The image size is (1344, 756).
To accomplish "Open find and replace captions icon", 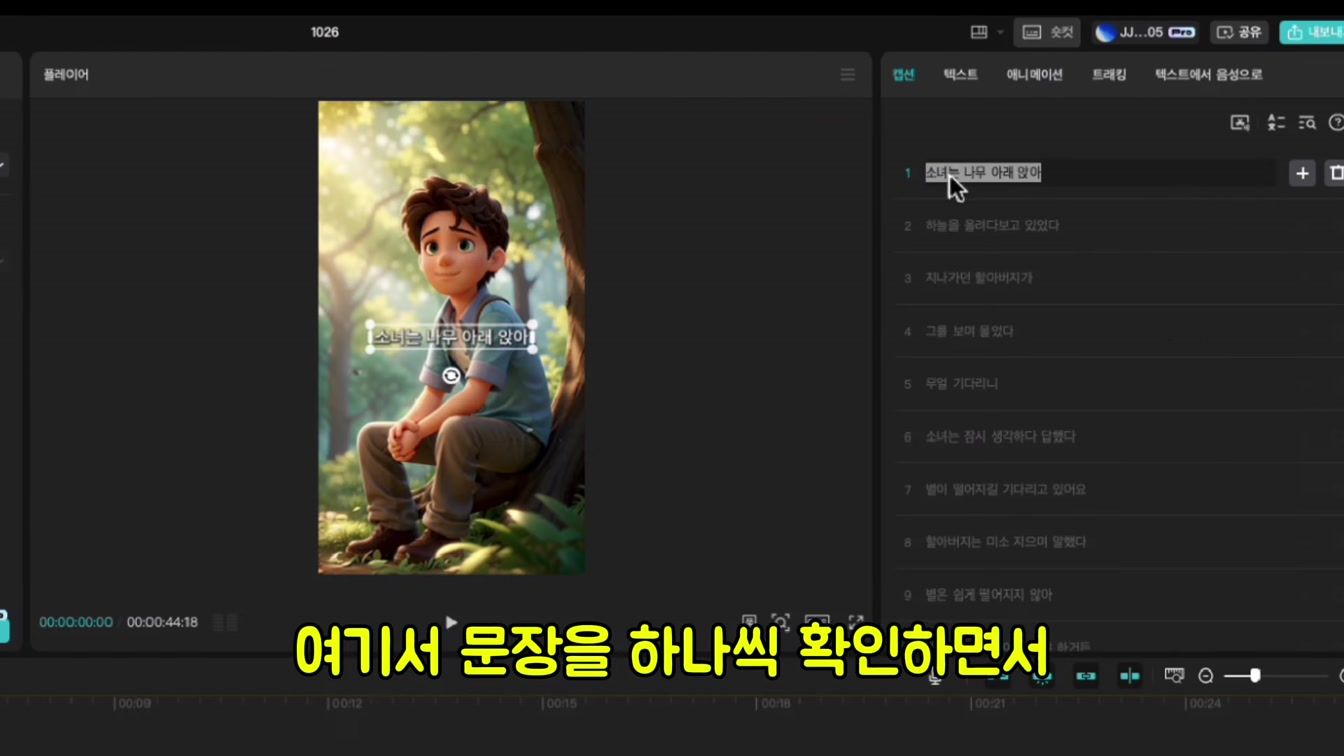I will (x=1307, y=122).
